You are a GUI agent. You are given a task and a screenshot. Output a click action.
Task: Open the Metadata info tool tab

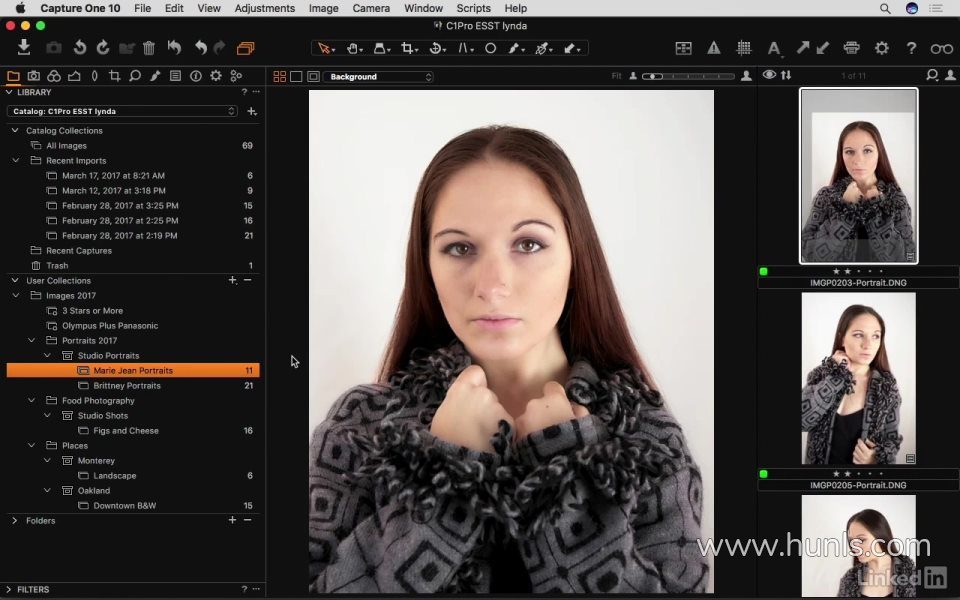click(195, 76)
